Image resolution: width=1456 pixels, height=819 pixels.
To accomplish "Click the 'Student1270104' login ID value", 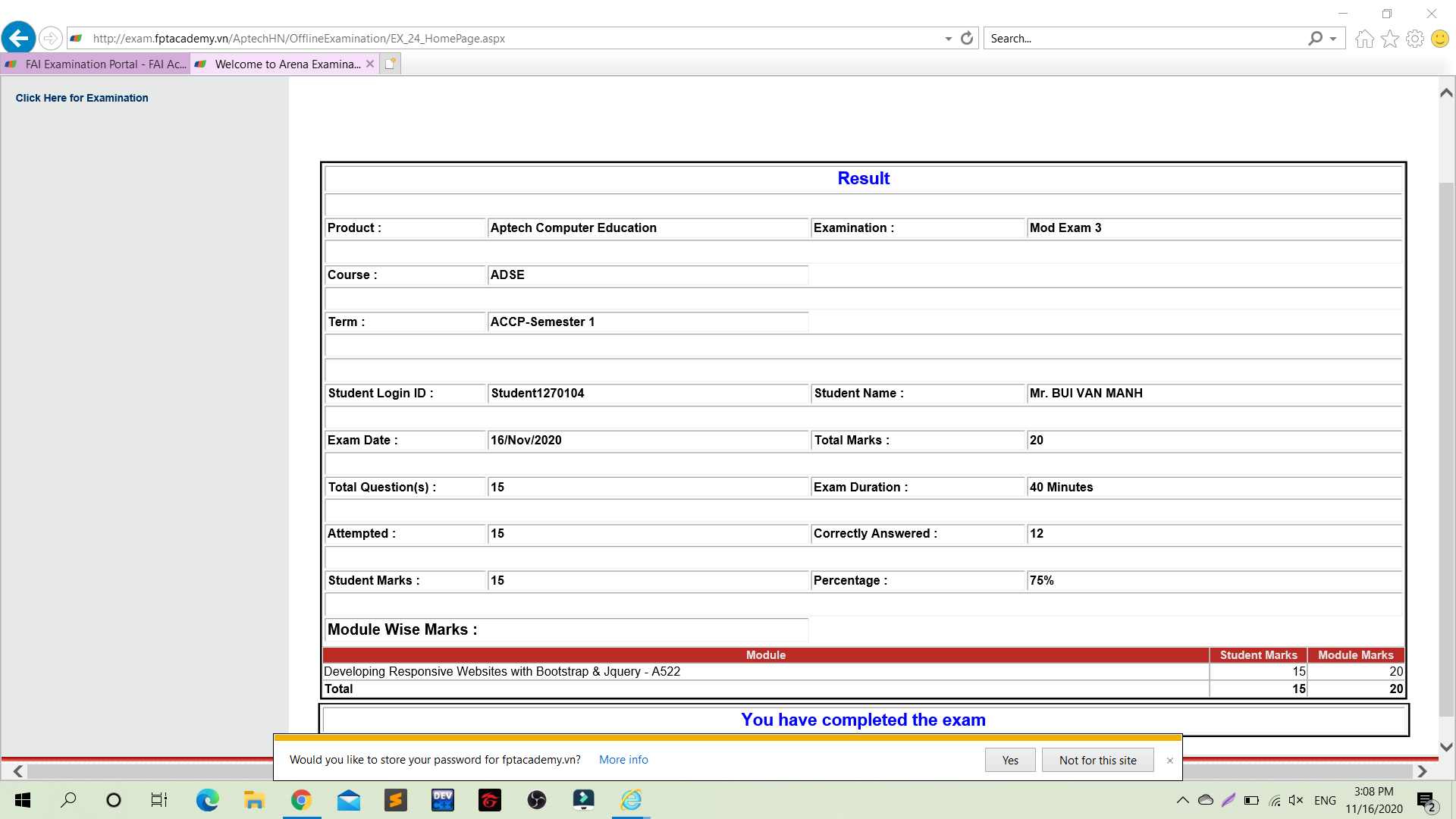I will point(538,393).
